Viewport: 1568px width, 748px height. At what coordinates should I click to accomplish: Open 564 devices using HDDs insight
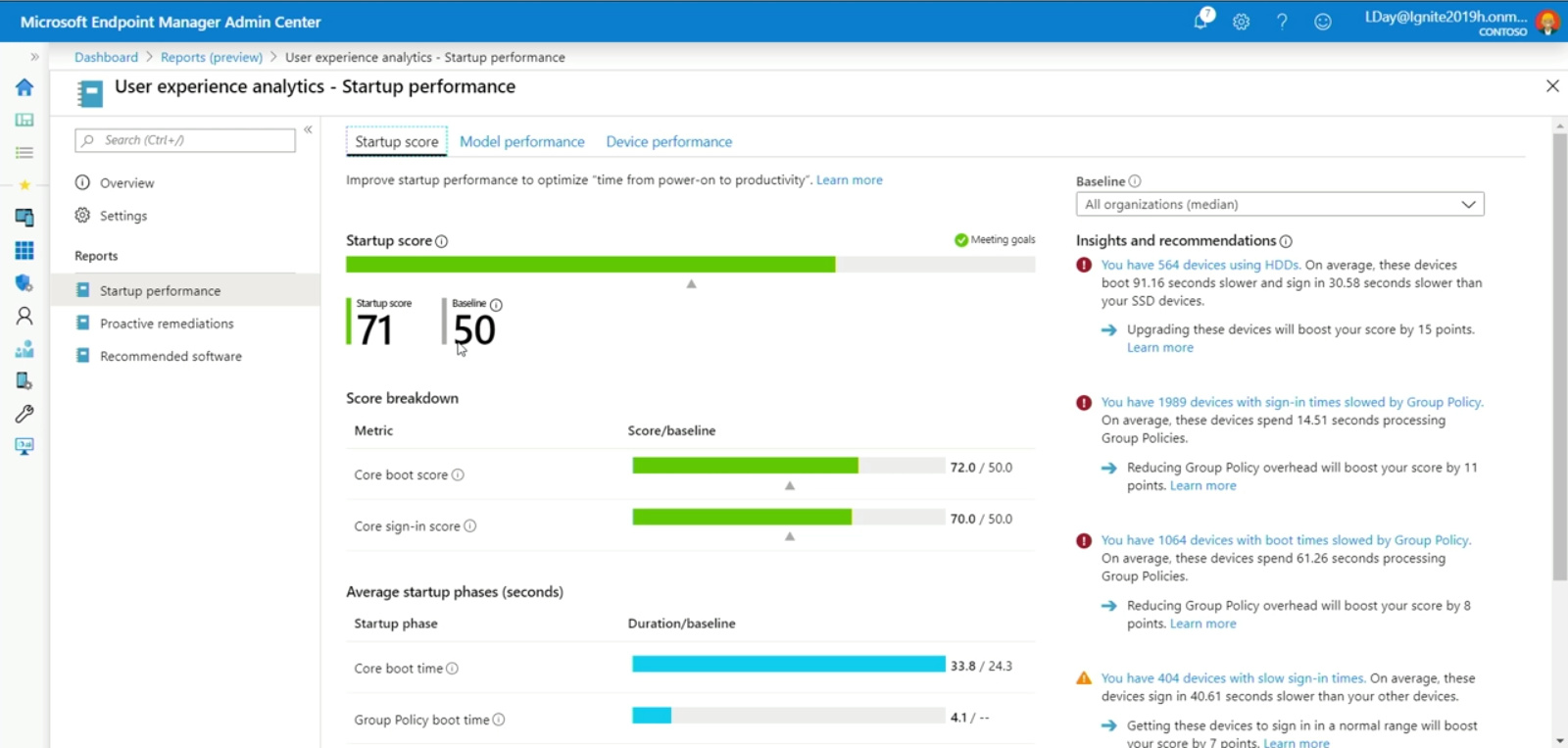1200,265
